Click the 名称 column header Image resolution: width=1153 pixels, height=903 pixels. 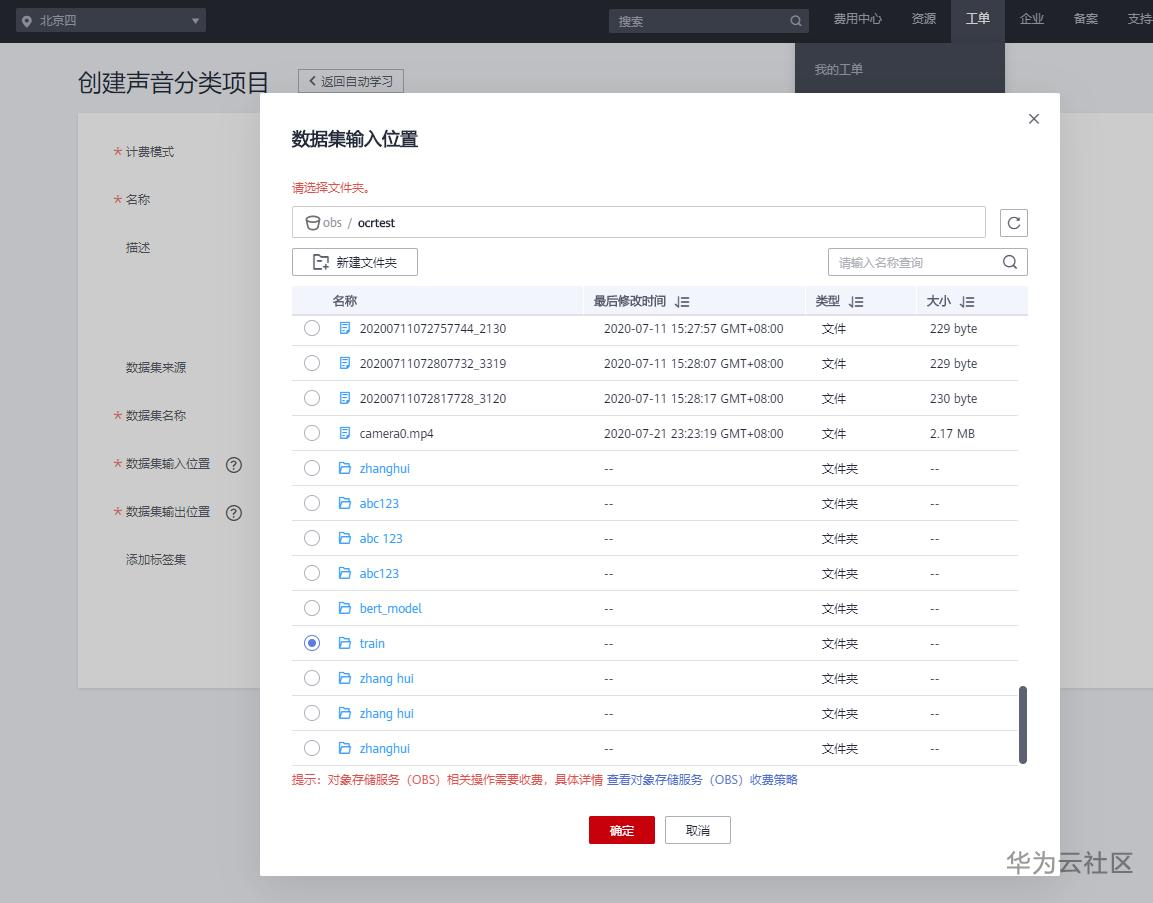click(x=345, y=301)
